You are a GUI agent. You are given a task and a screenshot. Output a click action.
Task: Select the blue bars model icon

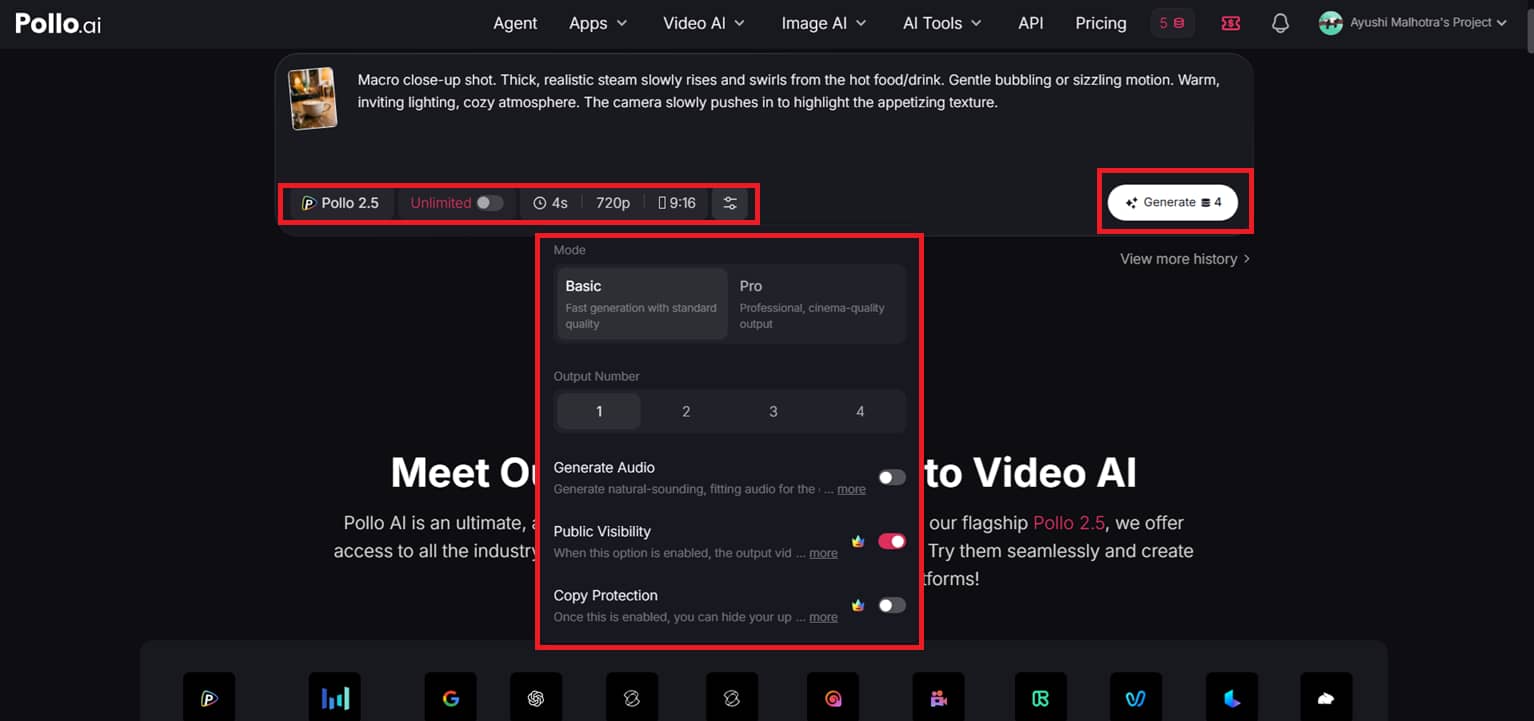pos(335,698)
